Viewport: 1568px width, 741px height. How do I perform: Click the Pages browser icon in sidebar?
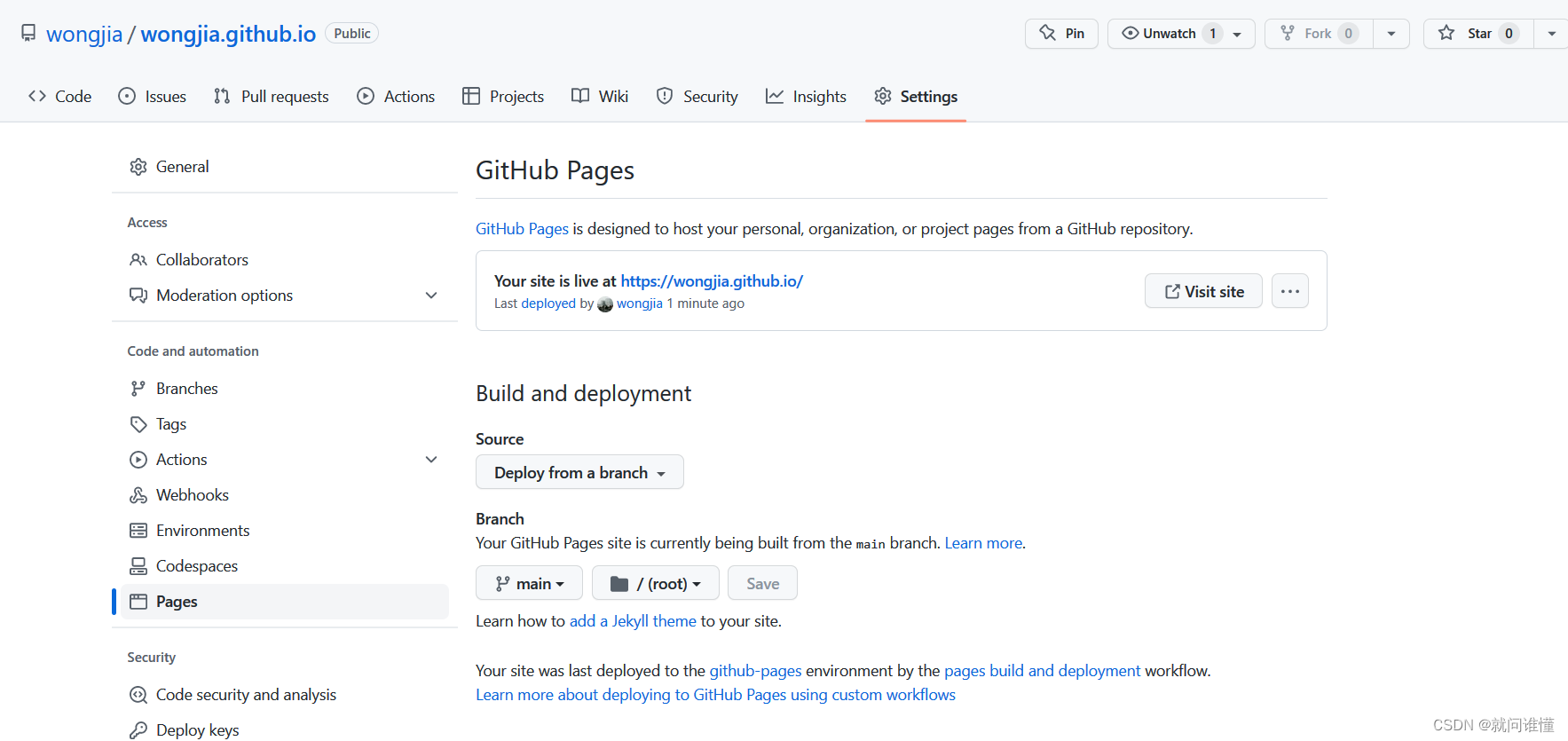tap(138, 602)
